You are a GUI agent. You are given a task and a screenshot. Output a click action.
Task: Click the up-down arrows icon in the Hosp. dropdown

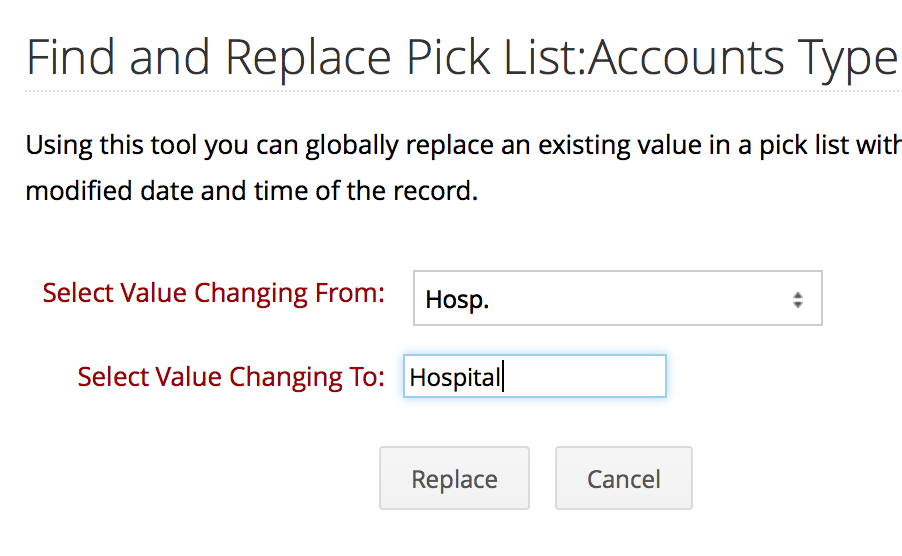click(x=797, y=300)
